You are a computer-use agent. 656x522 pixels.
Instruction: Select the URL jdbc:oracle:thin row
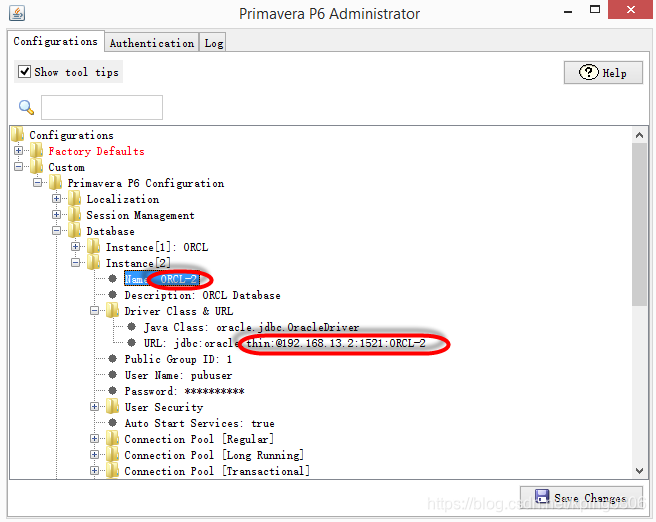tap(284, 343)
